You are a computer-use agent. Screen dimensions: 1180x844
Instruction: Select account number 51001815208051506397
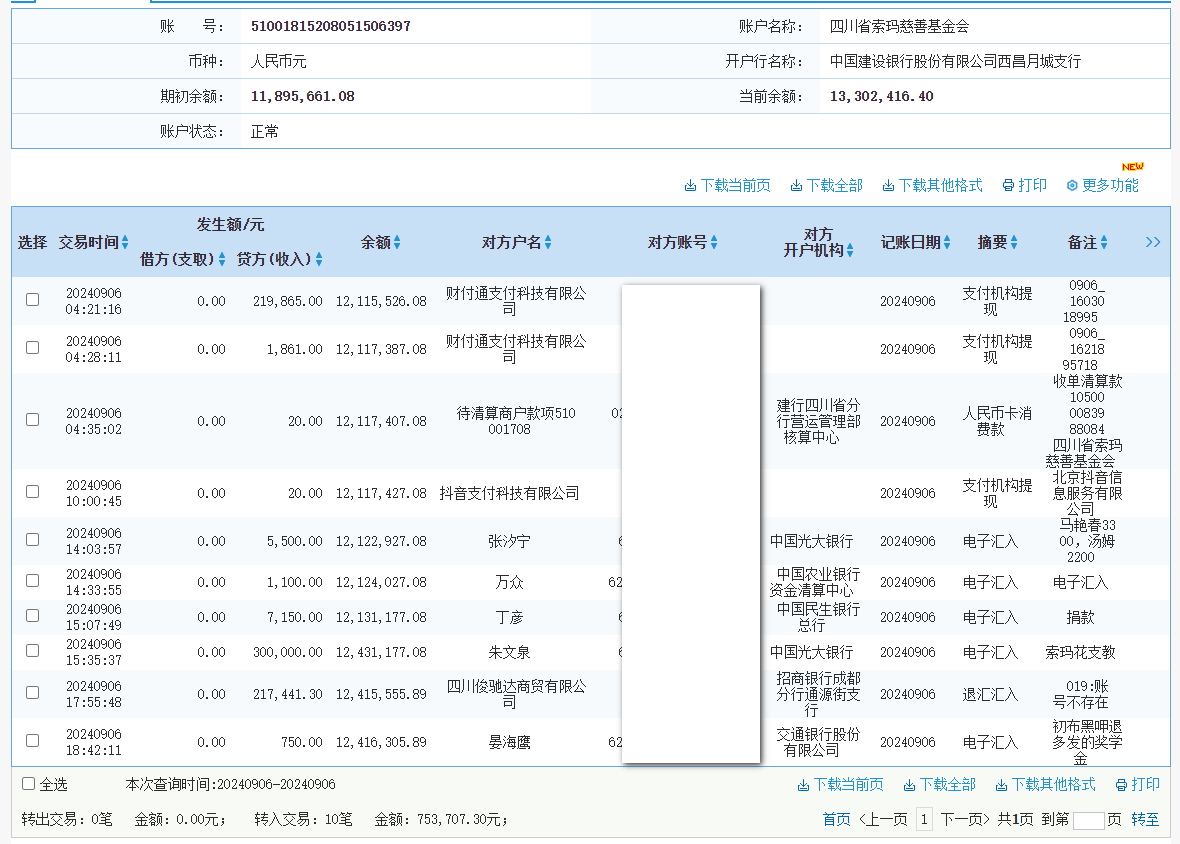pyautogui.click(x=330, y=26)
